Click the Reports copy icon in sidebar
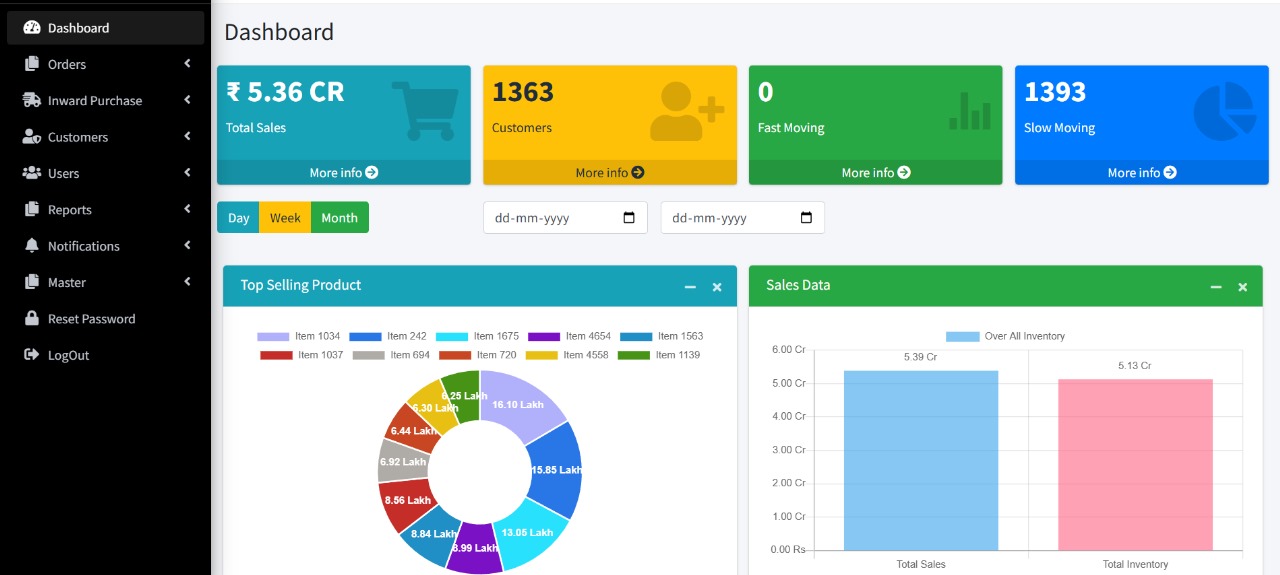Viewport: 1280px width, 575px height. 32,210
